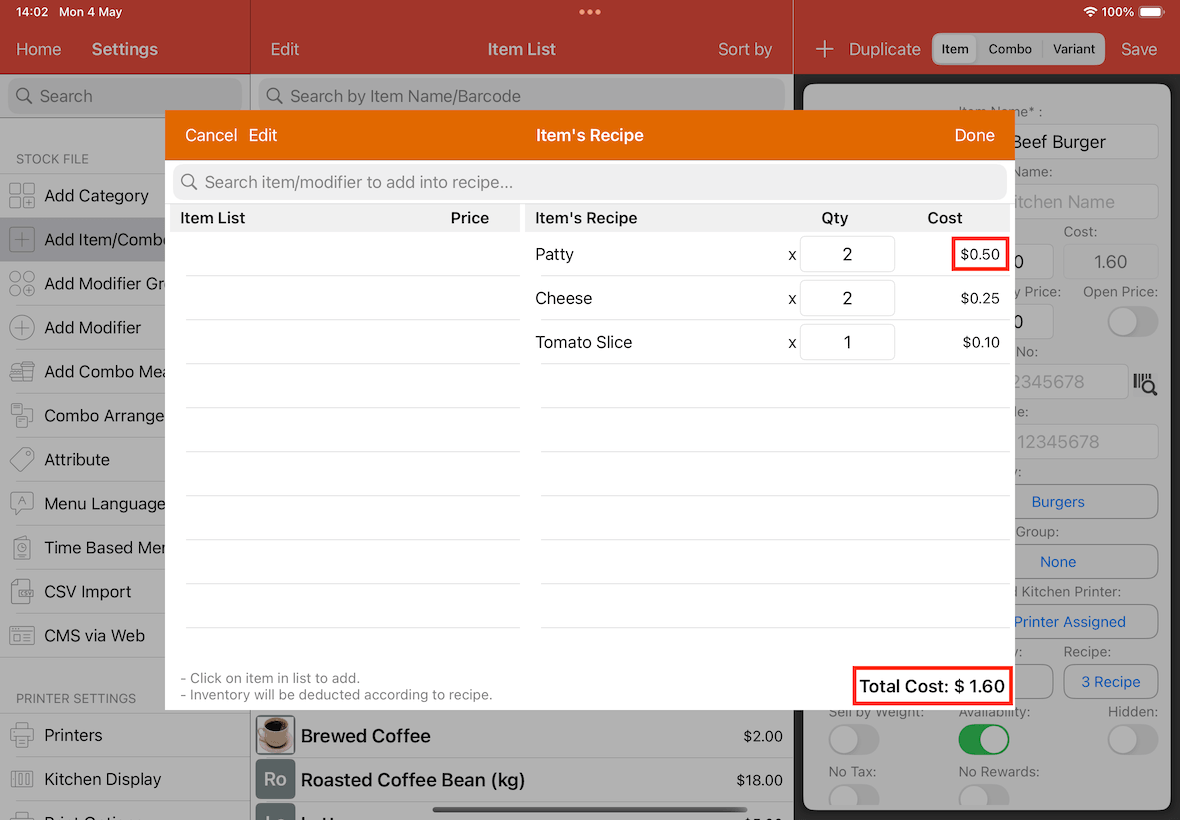Toggle the No Tax switch
This screenshot has width=1180, height=820.
pyautogui.click(x=853, y=796)
